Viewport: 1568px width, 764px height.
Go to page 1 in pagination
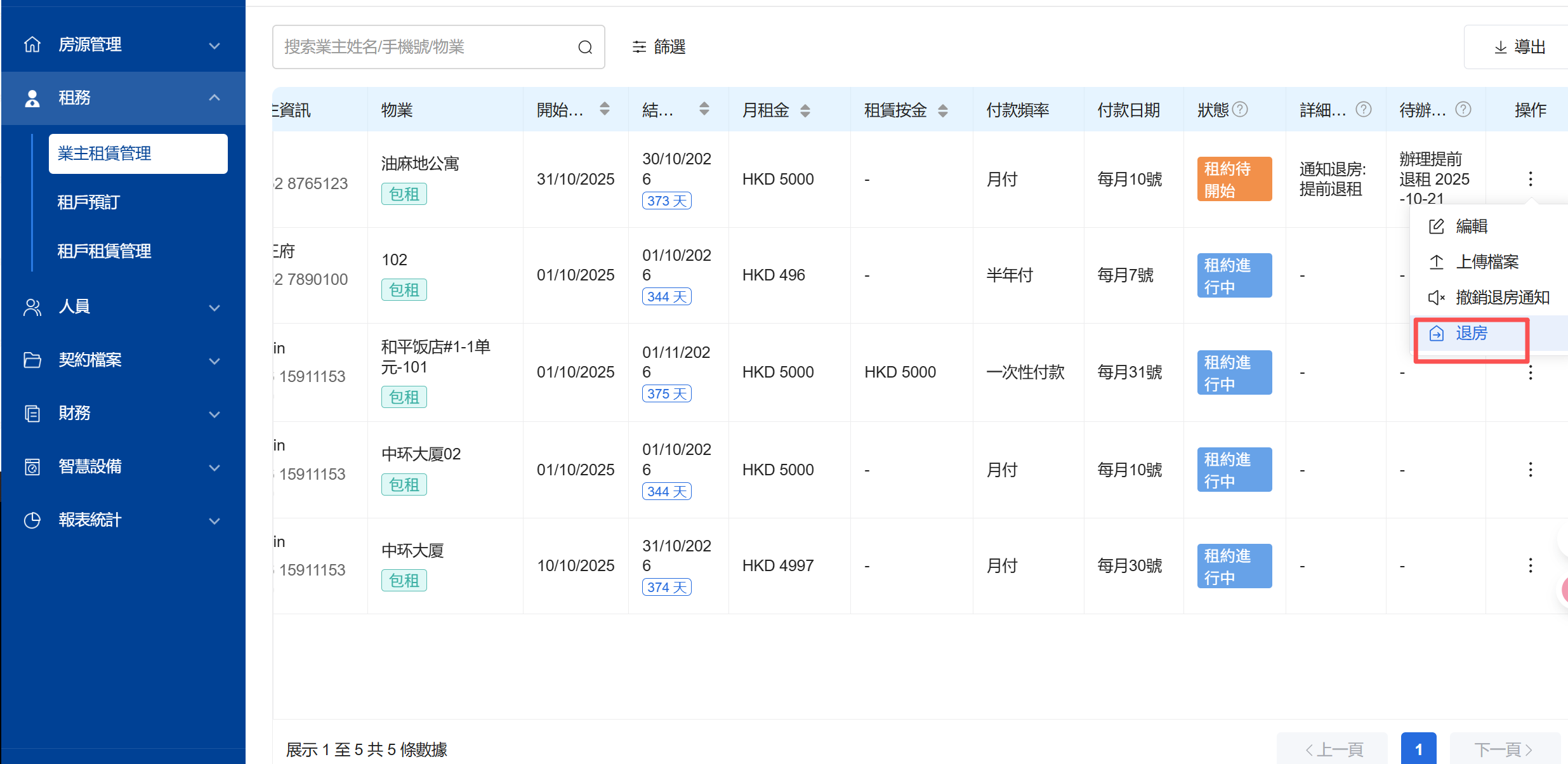click(1418, 749)
